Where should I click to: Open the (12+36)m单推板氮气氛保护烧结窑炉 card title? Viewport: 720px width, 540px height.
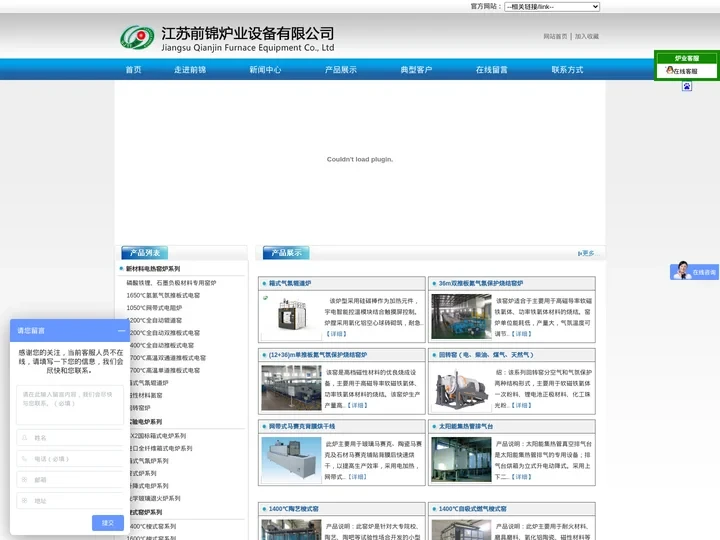tap(318, 355)
